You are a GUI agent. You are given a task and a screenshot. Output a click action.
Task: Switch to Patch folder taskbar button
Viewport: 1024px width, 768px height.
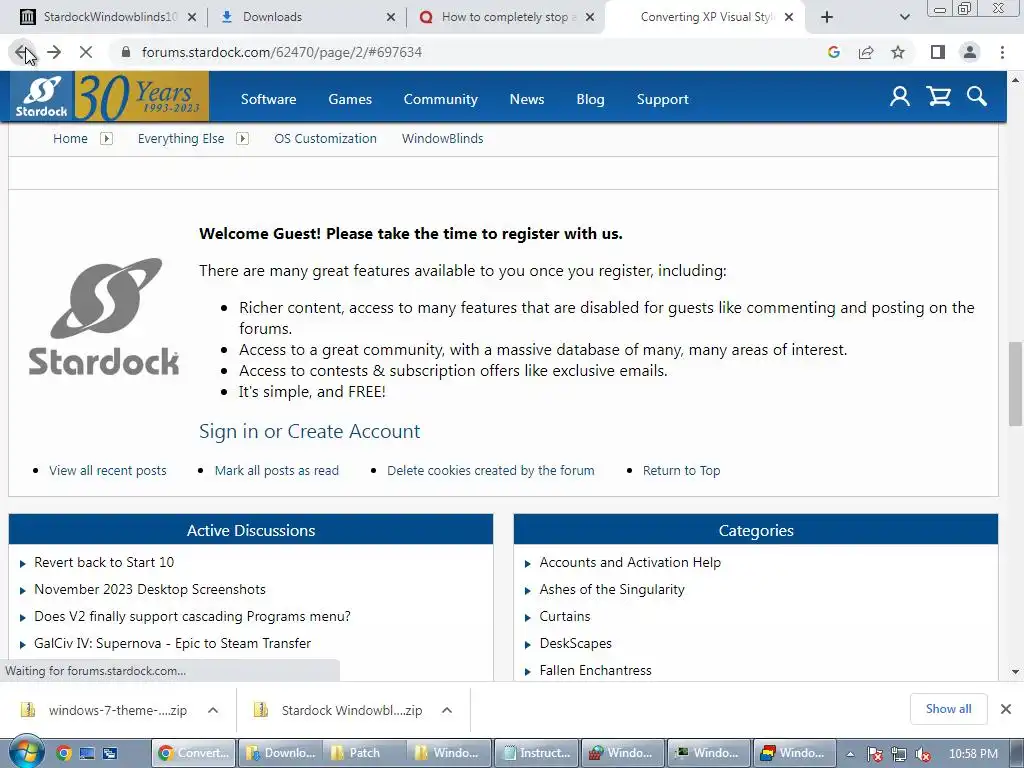[364, 753]
